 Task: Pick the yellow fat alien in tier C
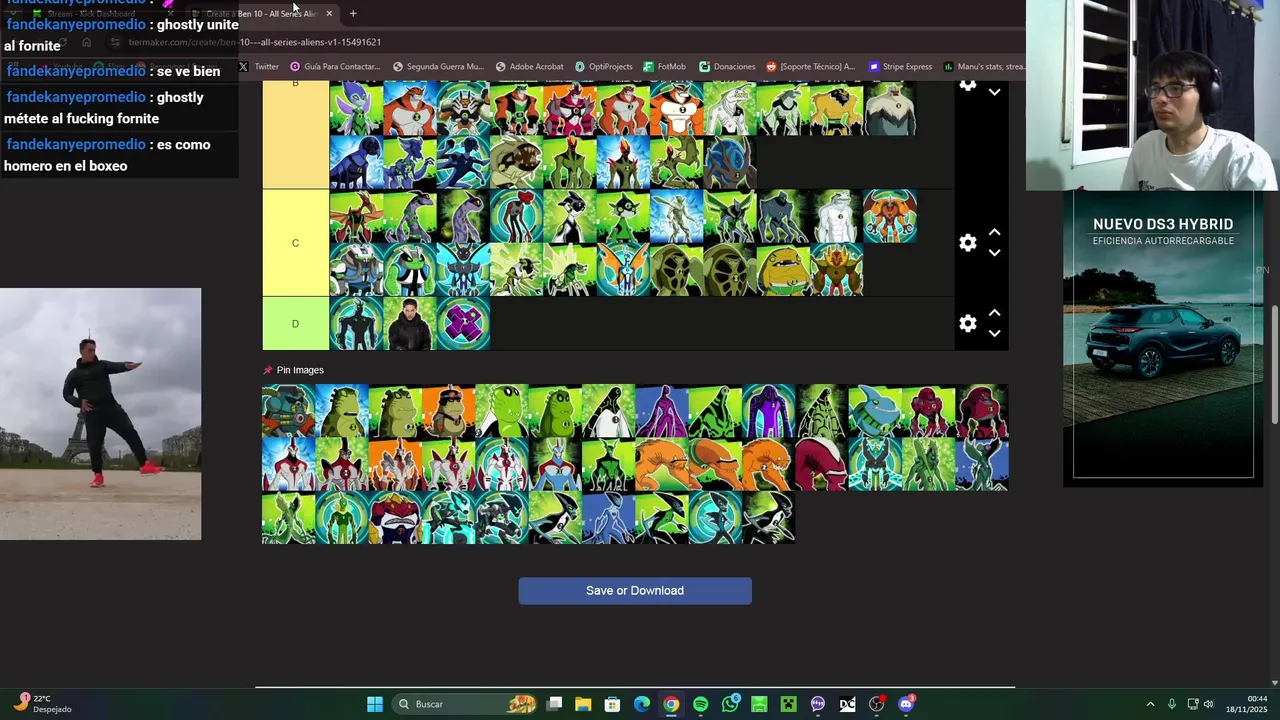click(783, 270)
